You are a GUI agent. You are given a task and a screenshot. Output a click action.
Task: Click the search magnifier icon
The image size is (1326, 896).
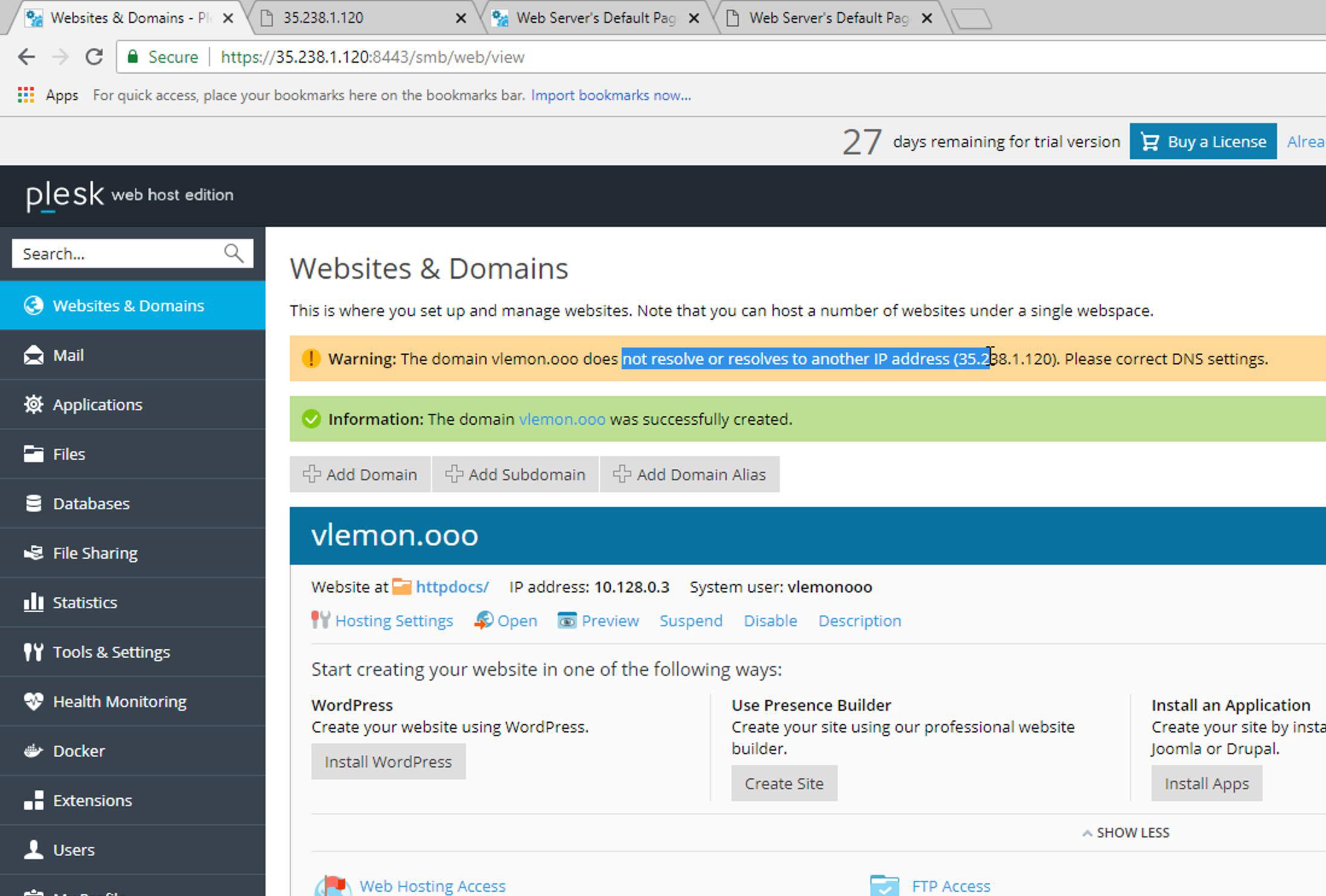click(x=234, y=253)
